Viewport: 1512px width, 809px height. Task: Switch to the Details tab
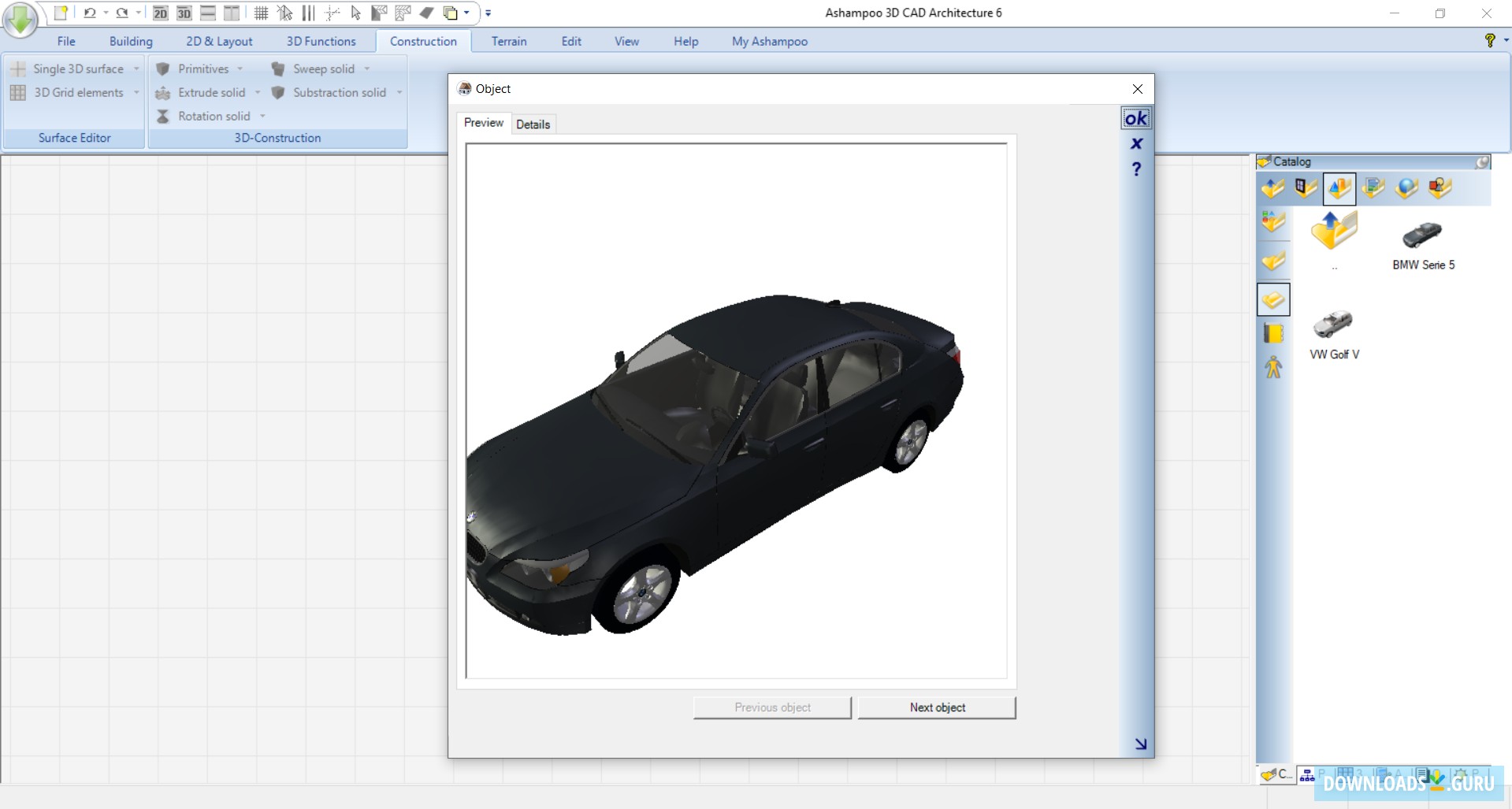[x=533, y=124]
